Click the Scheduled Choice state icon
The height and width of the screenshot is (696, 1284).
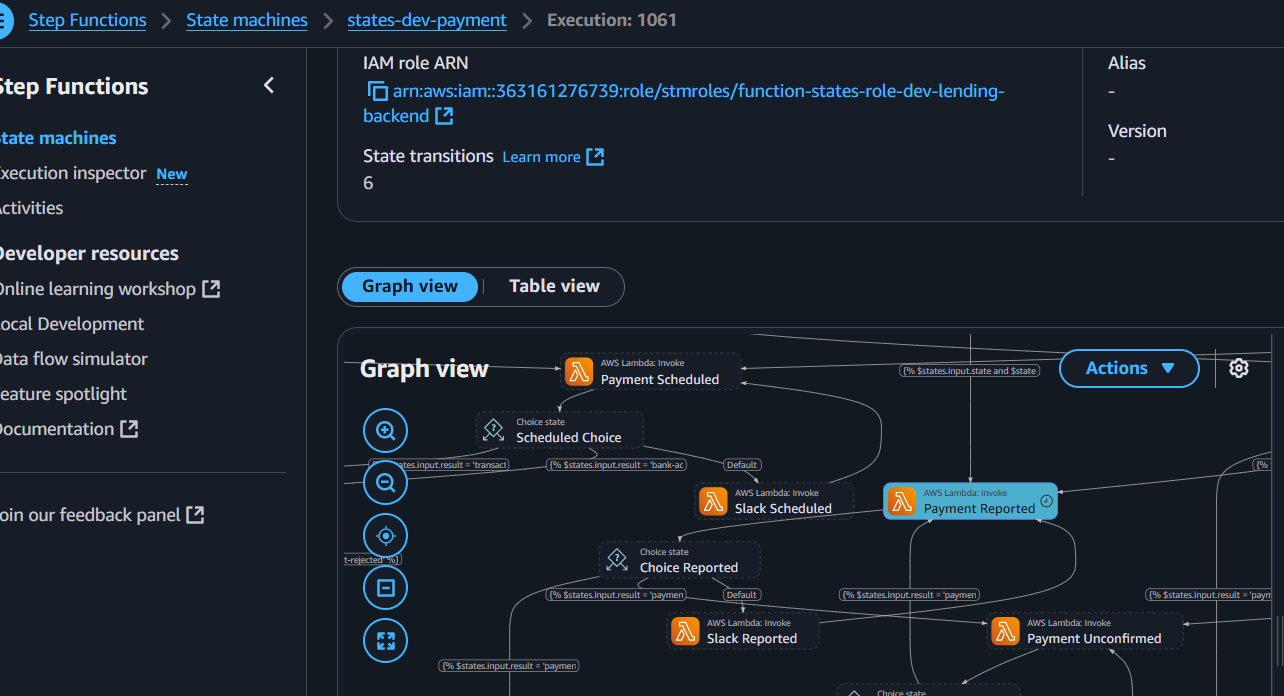(x=493, y=430)
